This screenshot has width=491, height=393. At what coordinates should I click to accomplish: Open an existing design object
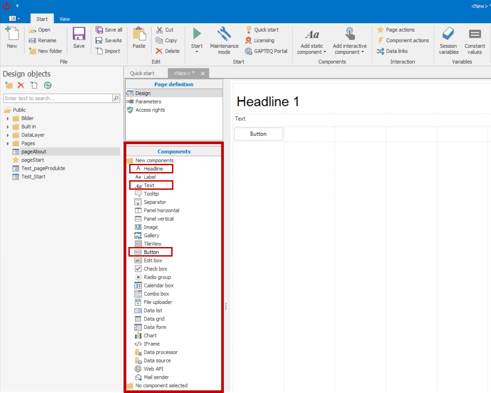tap(40, 30)
